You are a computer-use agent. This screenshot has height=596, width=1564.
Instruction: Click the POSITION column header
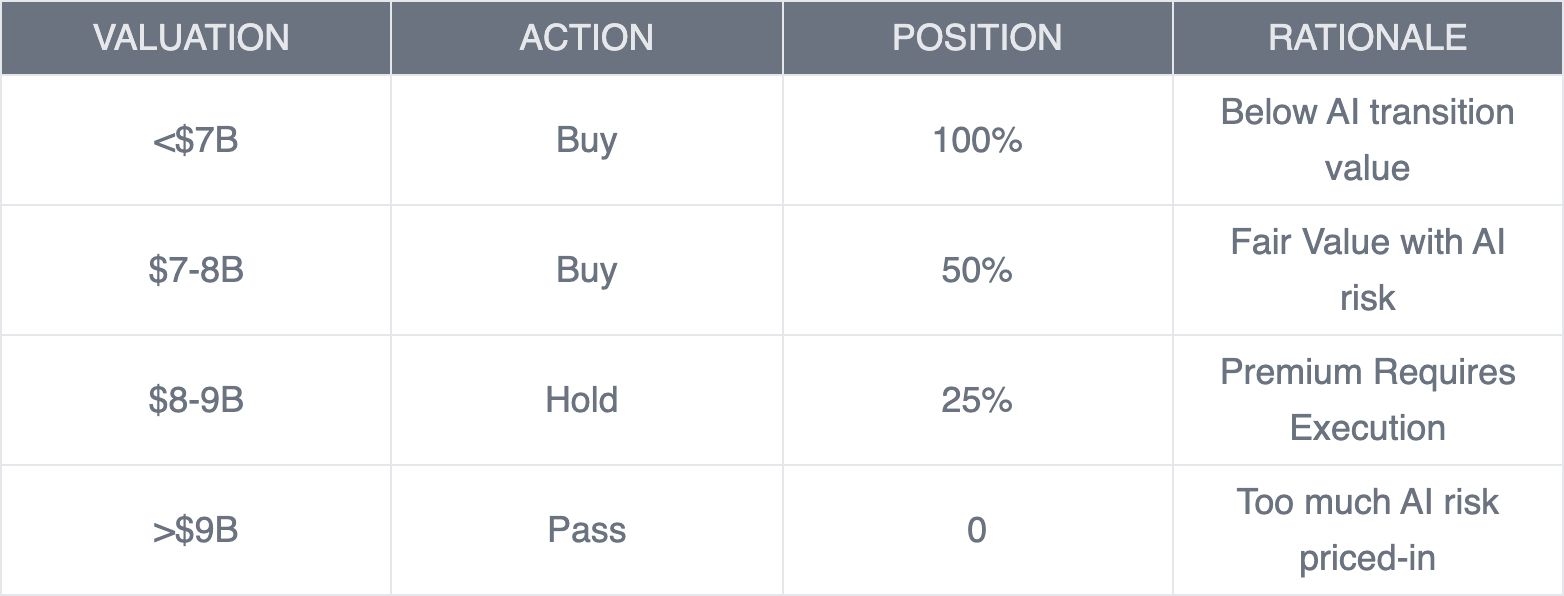977,37
